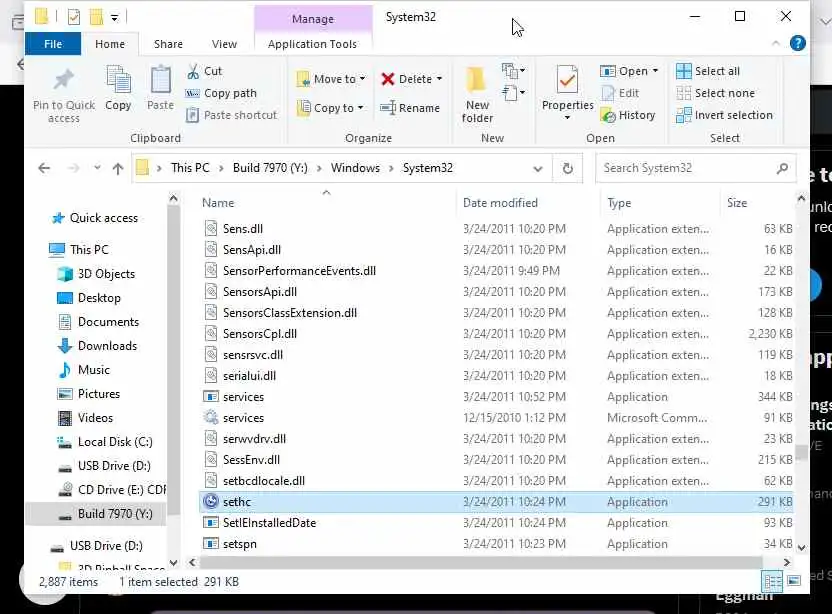
Task: Expand address bar history dropdown
Action: 538,169
